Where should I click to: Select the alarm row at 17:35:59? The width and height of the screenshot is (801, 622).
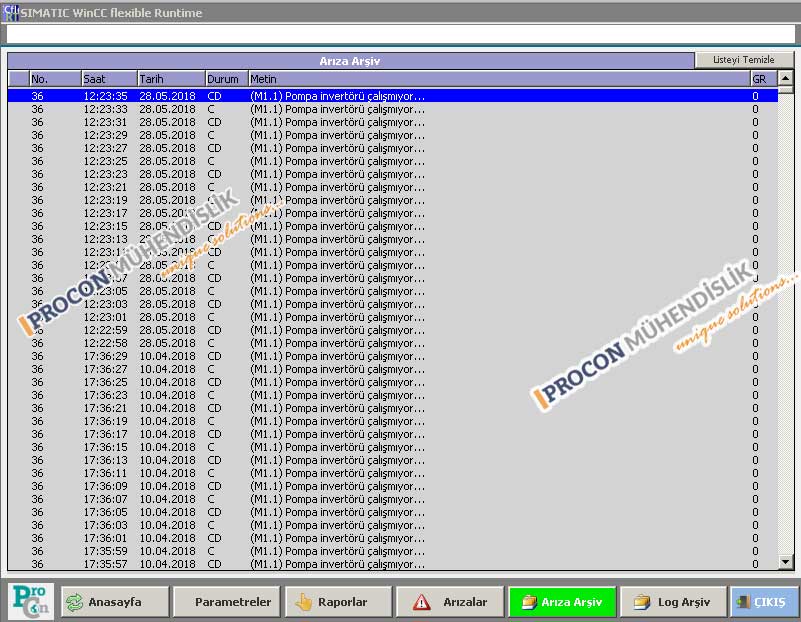pos(392,552)
